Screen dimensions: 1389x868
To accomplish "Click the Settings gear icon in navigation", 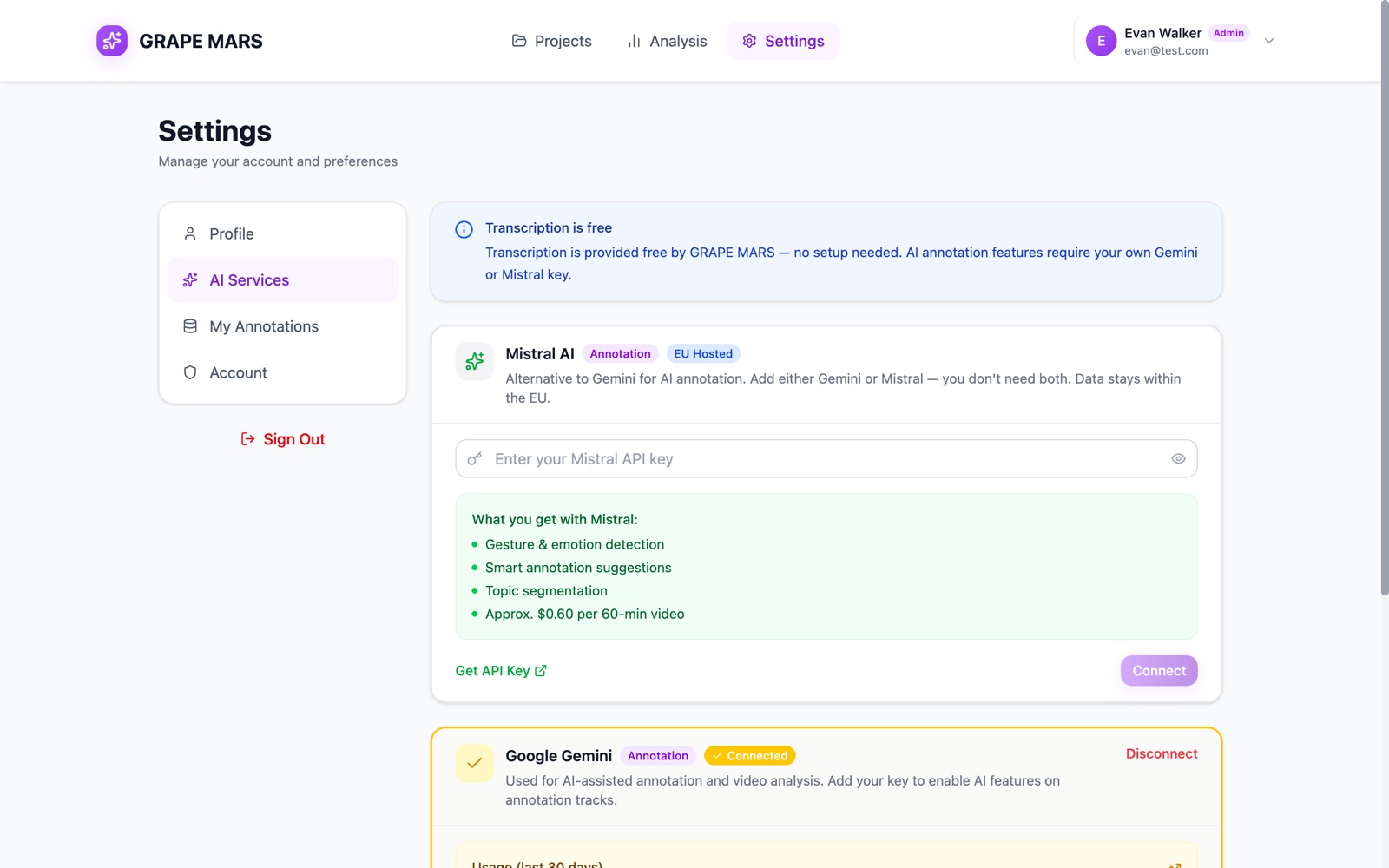I will [x=749, y=41].
